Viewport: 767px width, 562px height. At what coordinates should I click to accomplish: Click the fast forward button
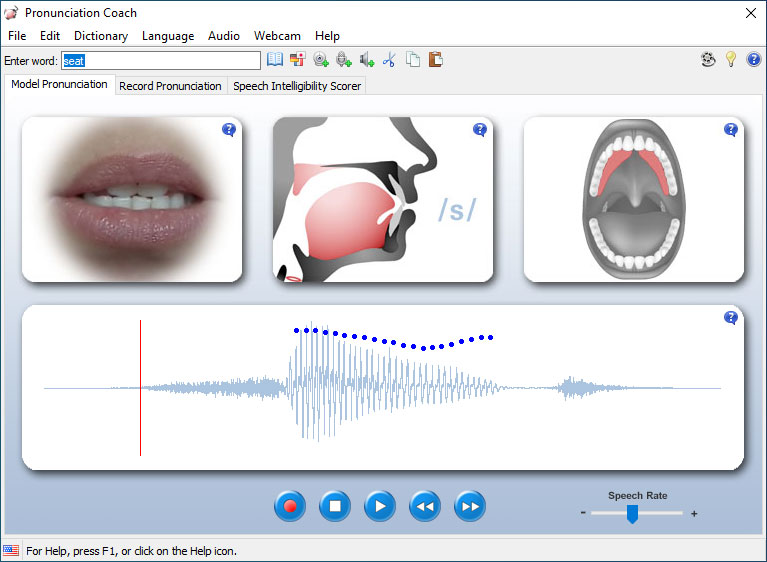pyautogui.click(x=470, y=507)
